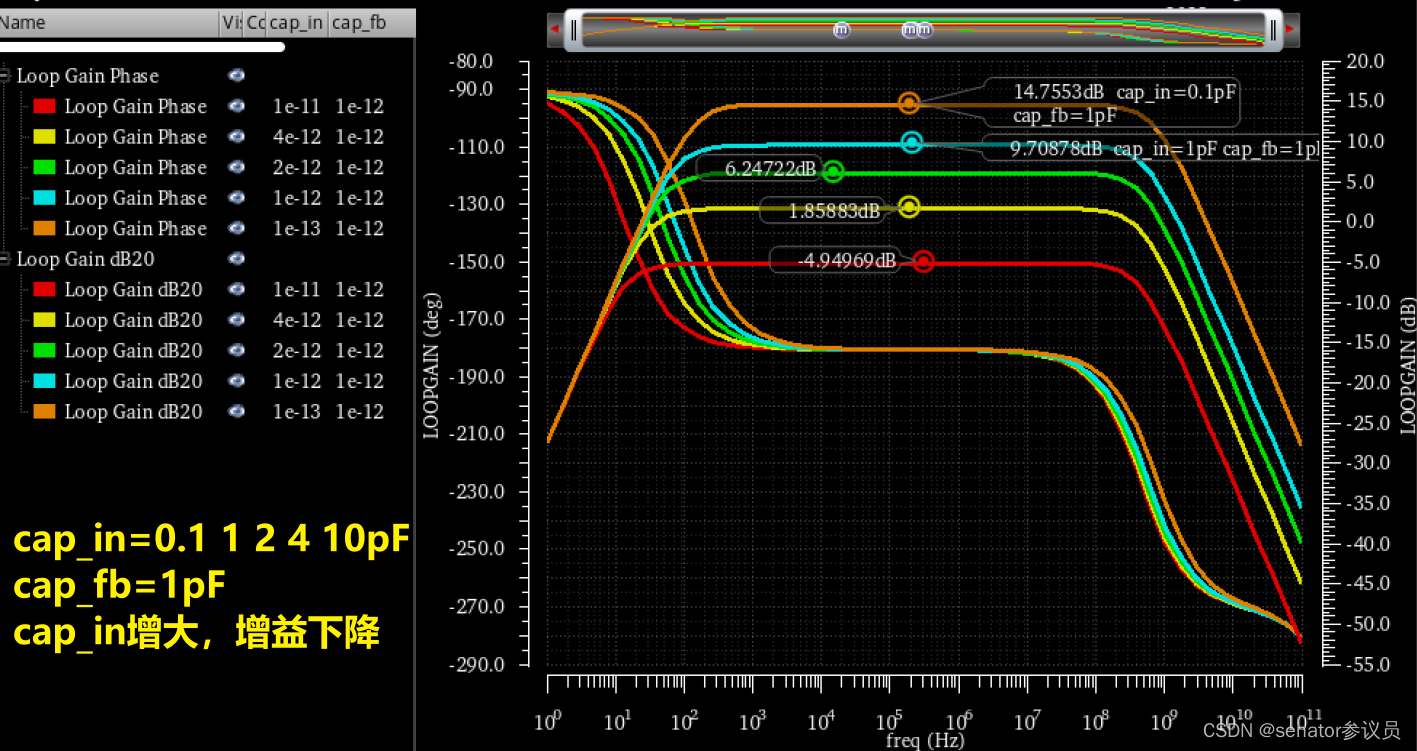
Task: Grab the right handle of overview zoom slider
Action: 1274,30
